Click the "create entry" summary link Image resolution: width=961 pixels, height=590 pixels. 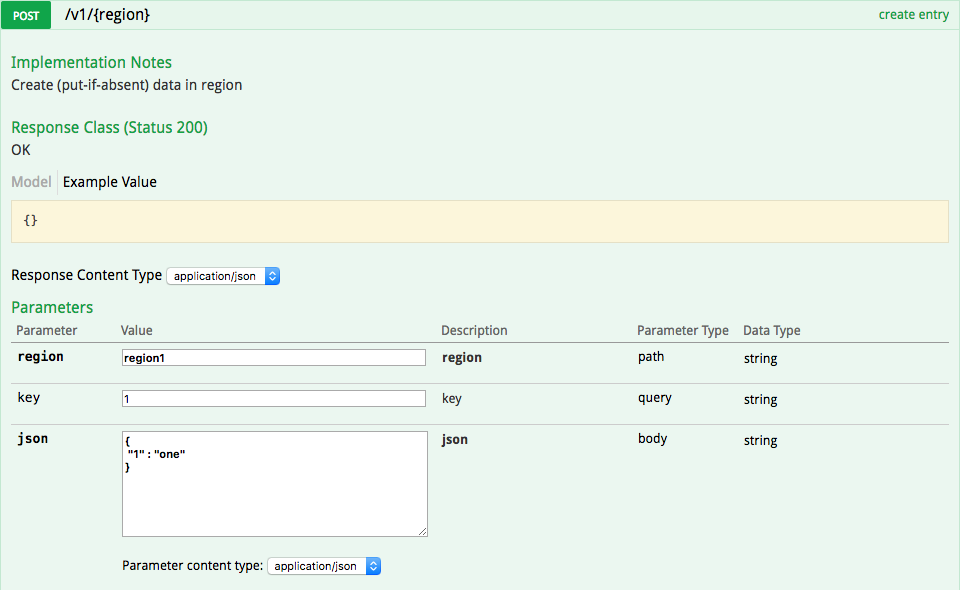(x=912, y=15)
